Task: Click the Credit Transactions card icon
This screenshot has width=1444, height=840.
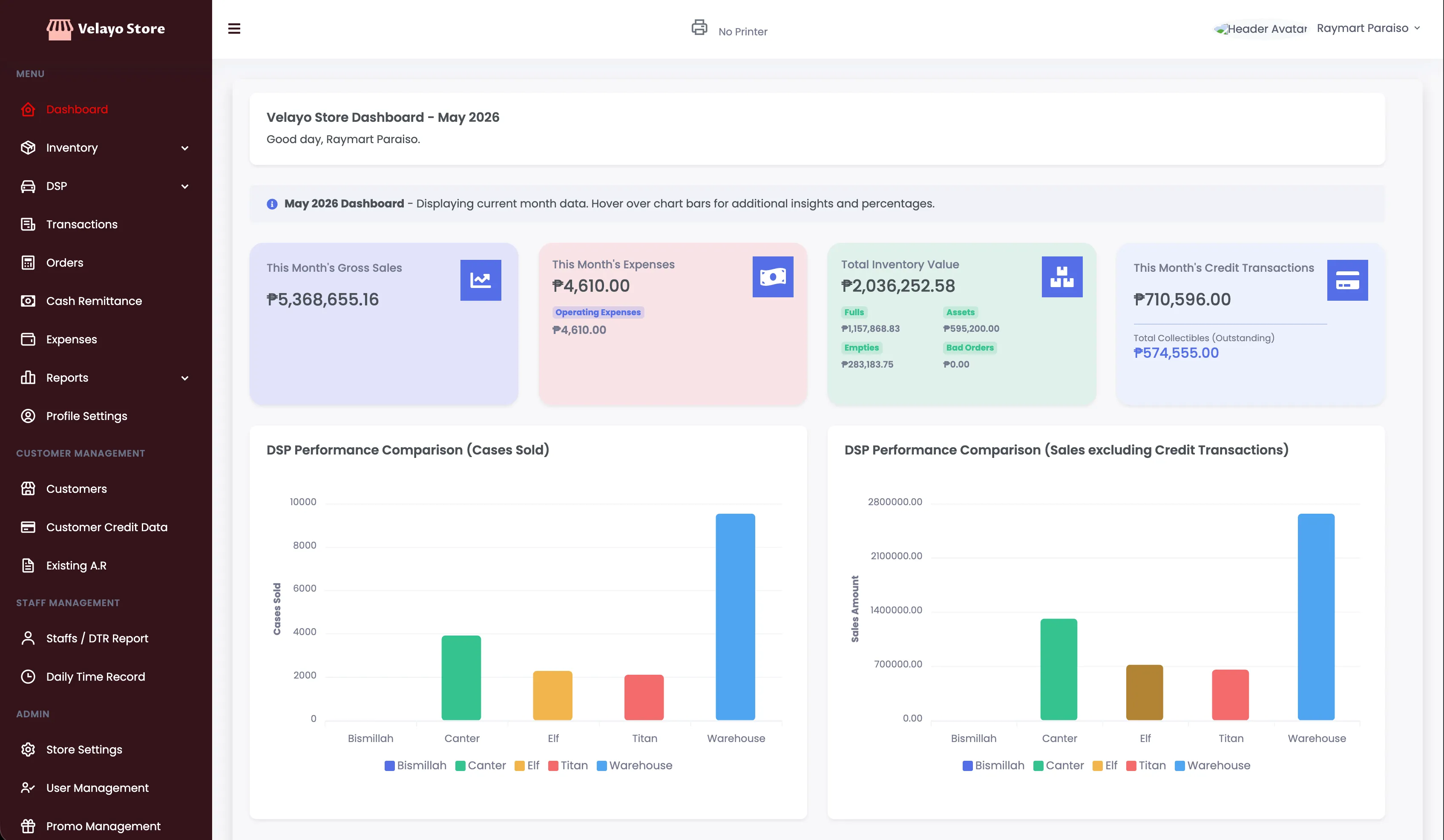Action: coord(1347,281)
